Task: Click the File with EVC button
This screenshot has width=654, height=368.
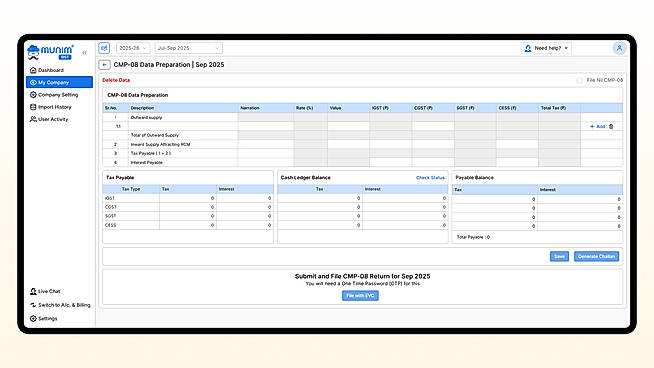Action: point(360,295)
